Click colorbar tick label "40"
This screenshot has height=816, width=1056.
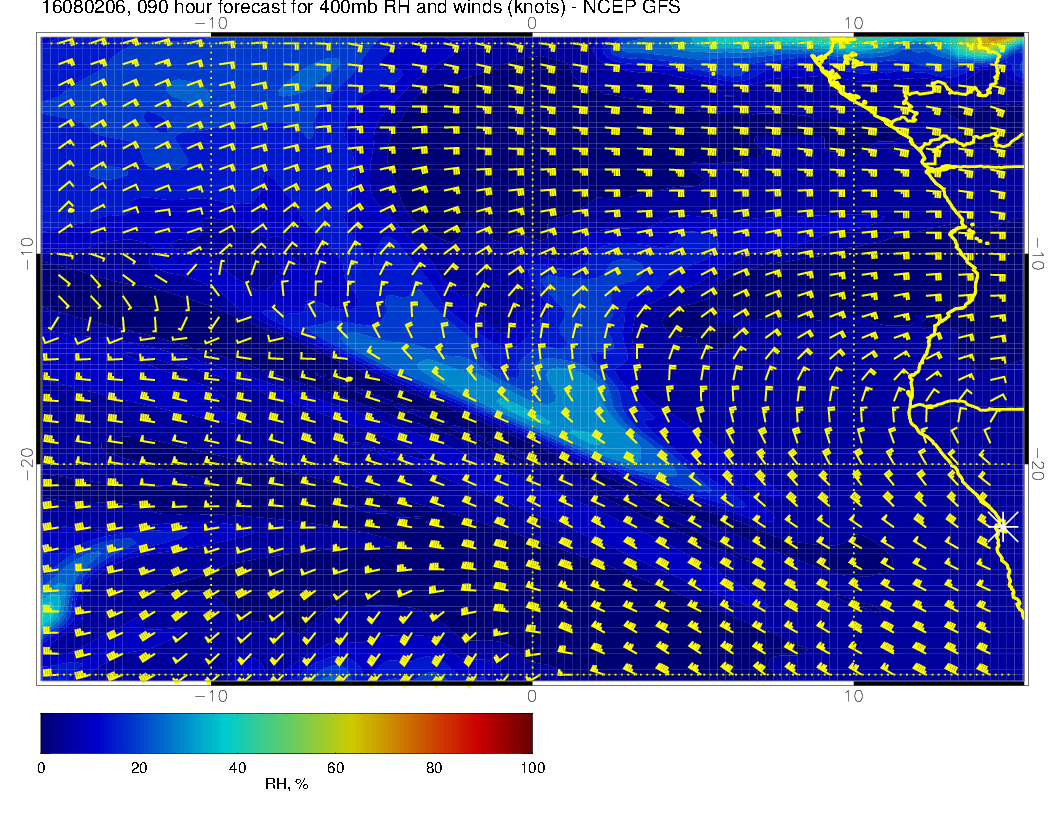[237, 768]
